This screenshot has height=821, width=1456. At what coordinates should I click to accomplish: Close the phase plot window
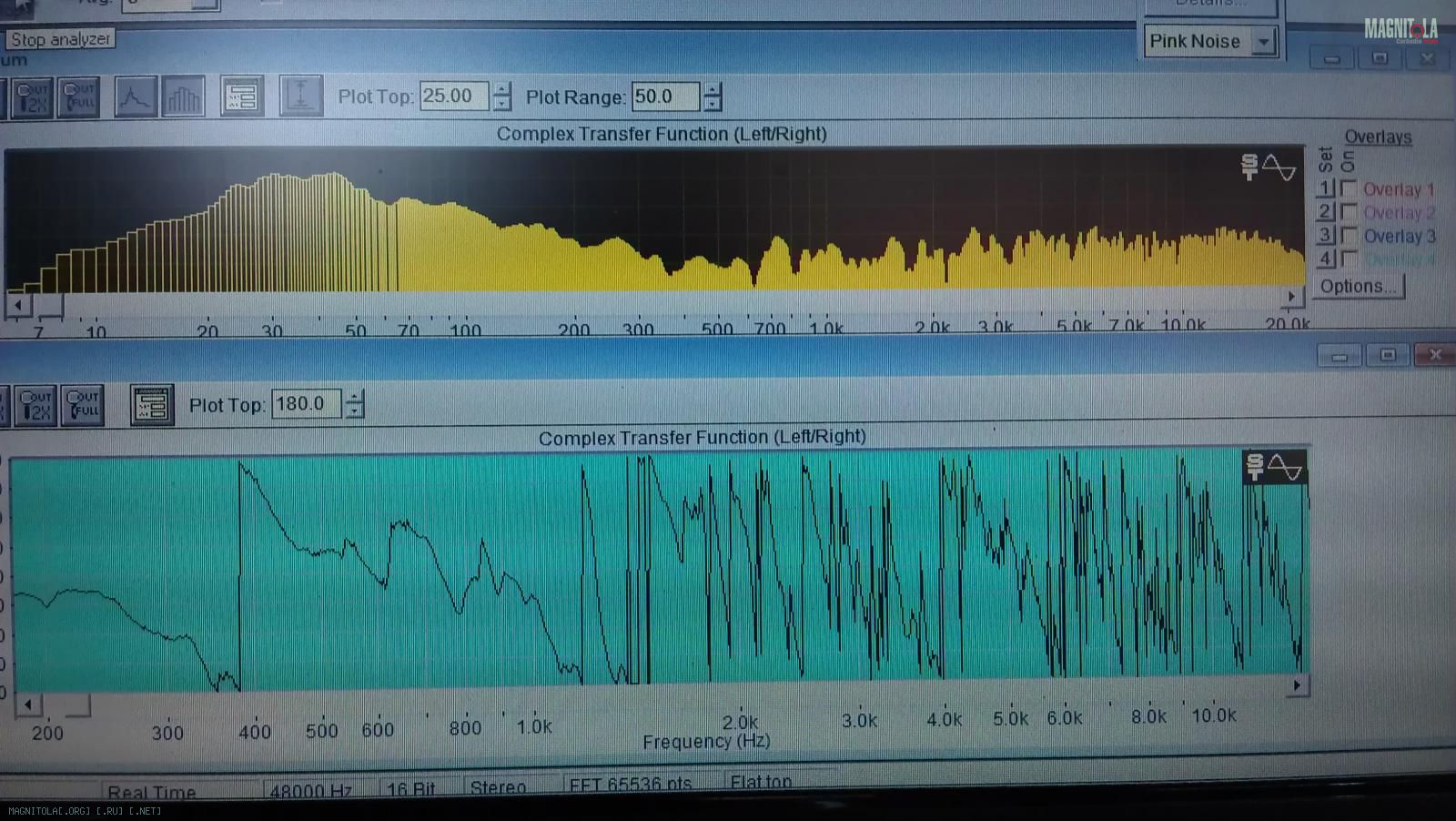click(1436, 355)
